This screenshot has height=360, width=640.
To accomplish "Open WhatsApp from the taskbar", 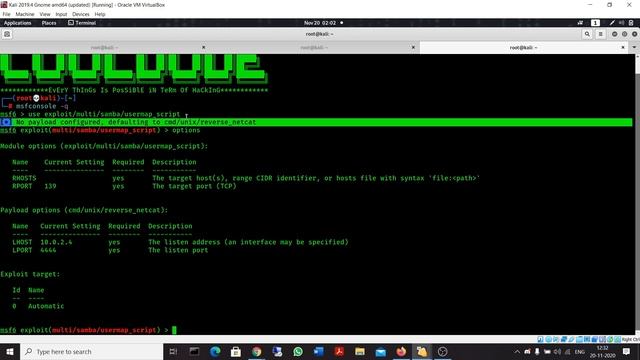I will [x=298, y=351].
